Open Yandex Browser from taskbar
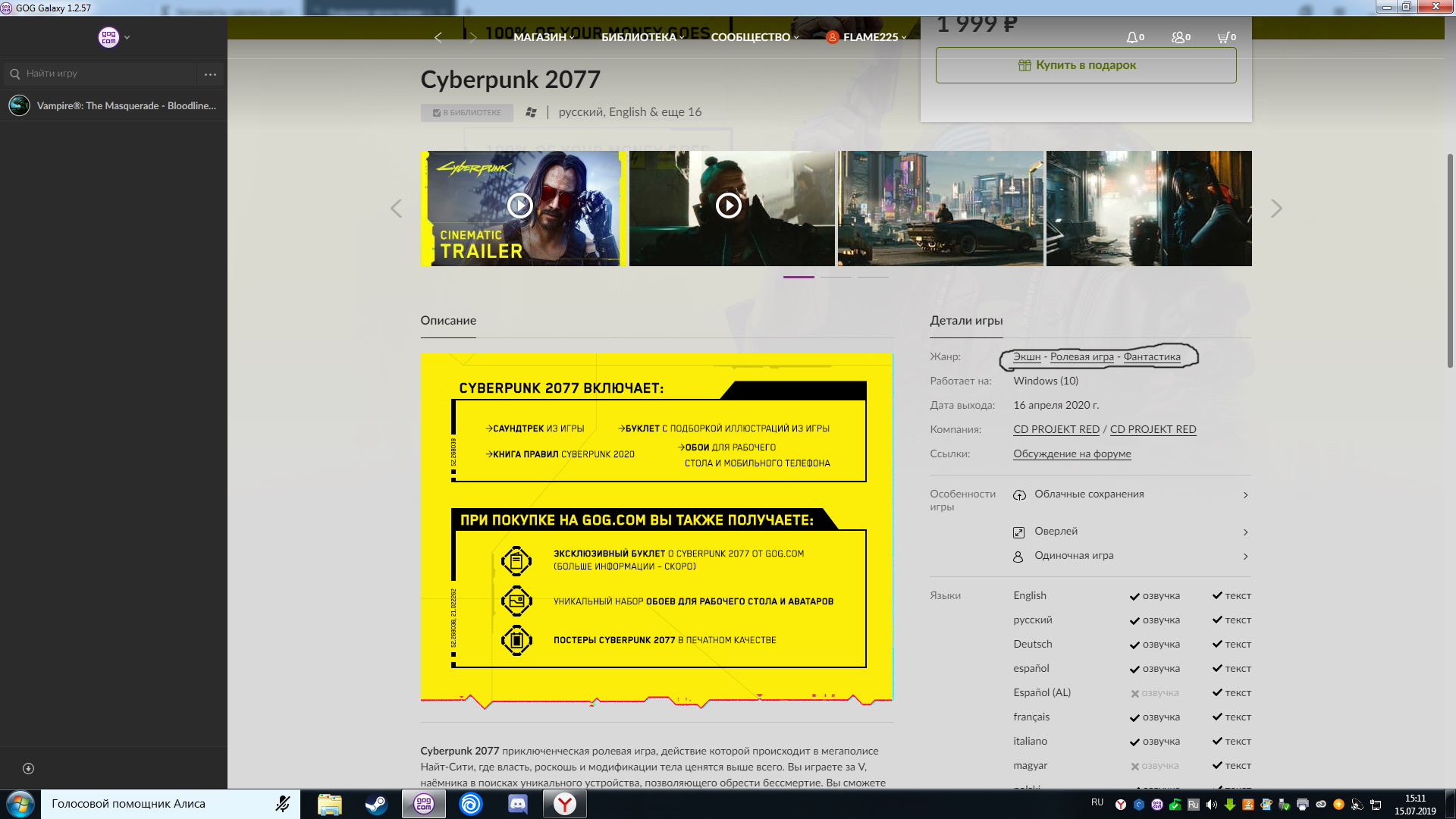The height and width of the screenshot is (819, 1456). coord(565,804)
